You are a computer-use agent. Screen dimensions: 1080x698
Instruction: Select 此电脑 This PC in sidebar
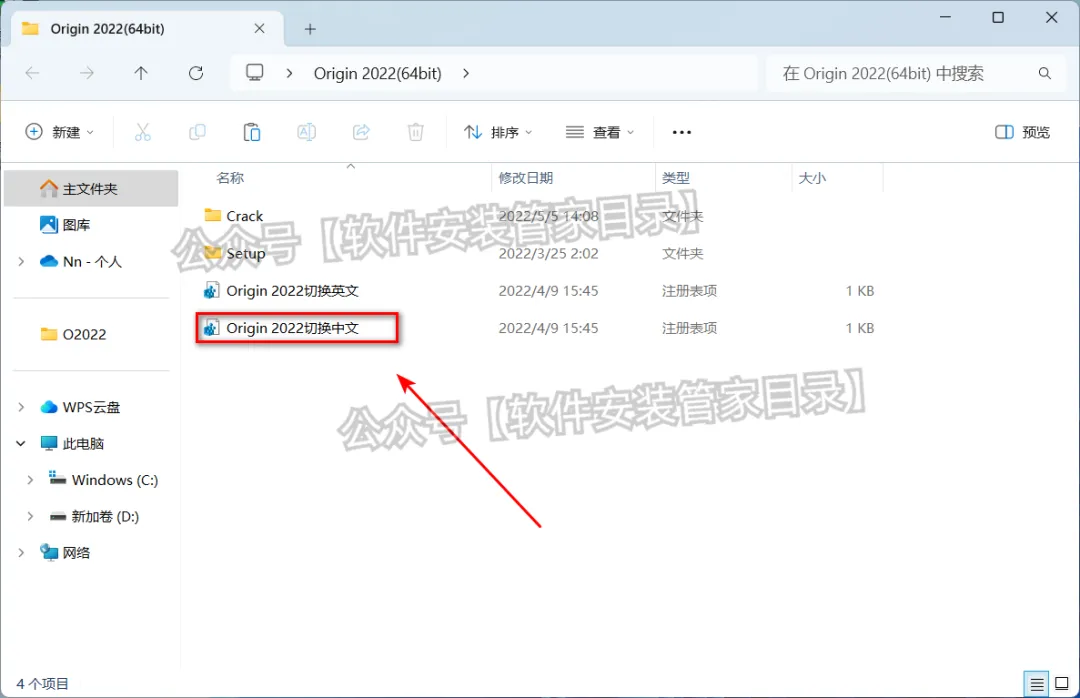pos(72,444)
